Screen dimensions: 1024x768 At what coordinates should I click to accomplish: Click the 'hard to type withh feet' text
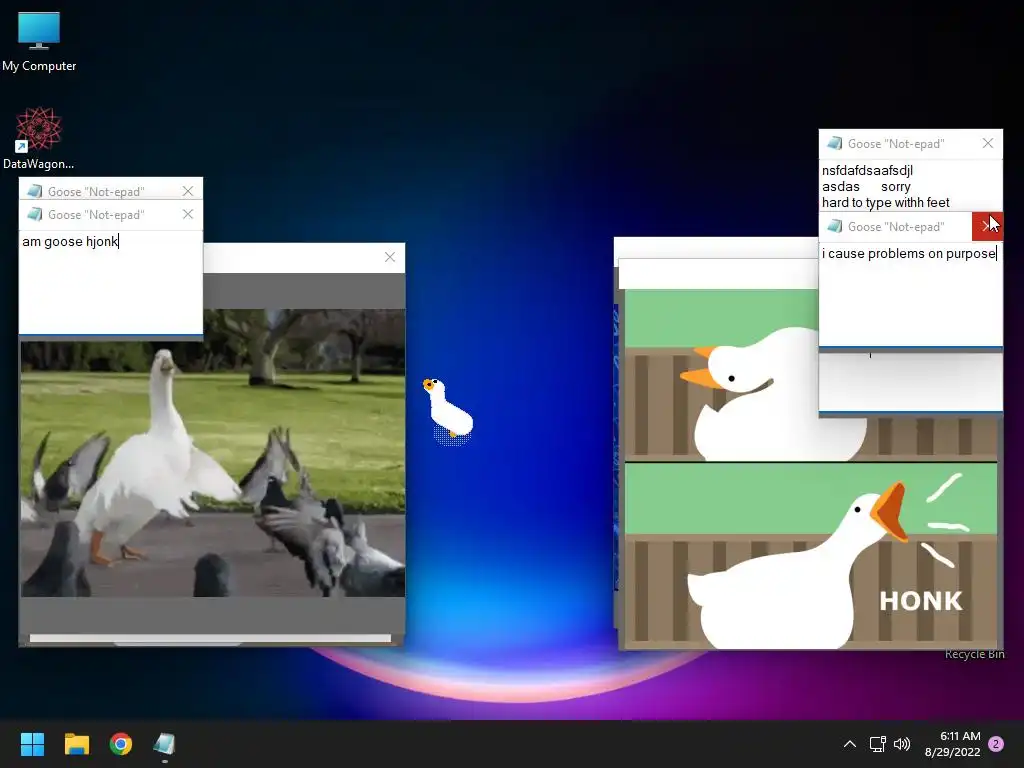click(x=886, y=202)
